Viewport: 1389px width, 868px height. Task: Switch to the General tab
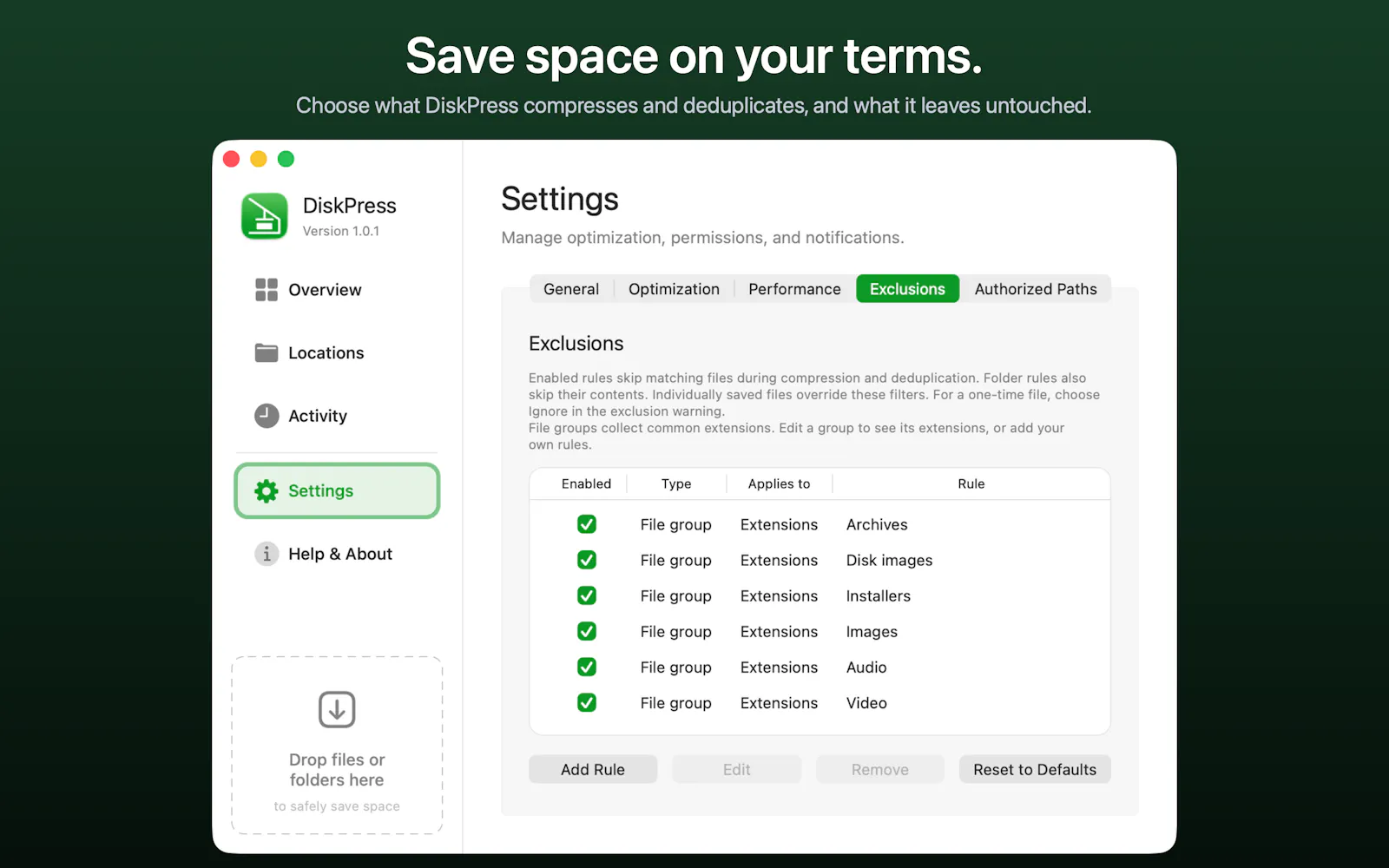pyautogui.click(x=571, y=289)
